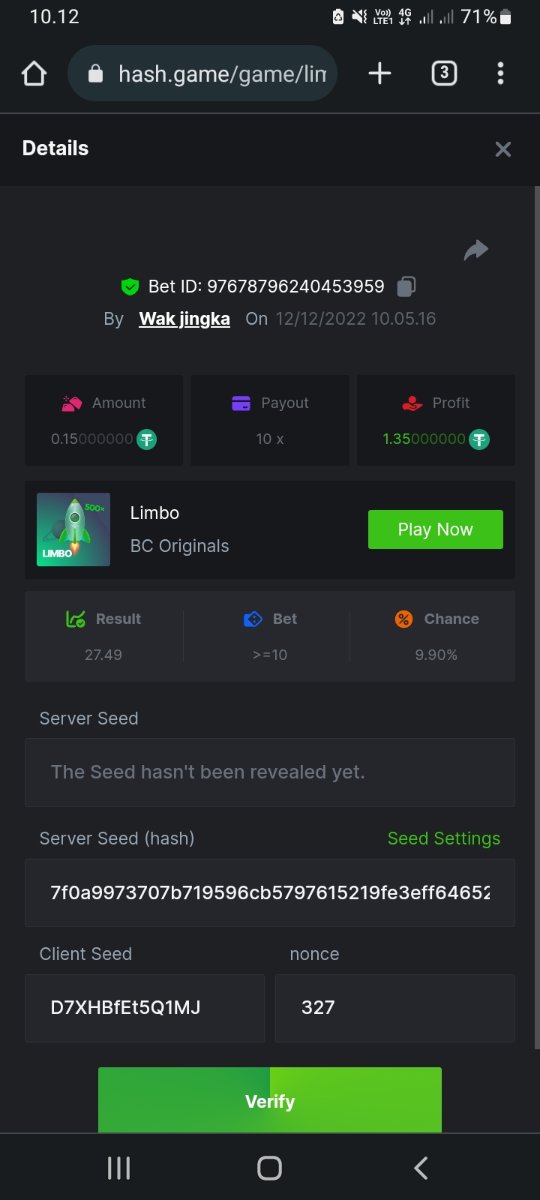Open a new tab with the plus icon
This screenshot has height=1200, width=540.
(380, 73)
